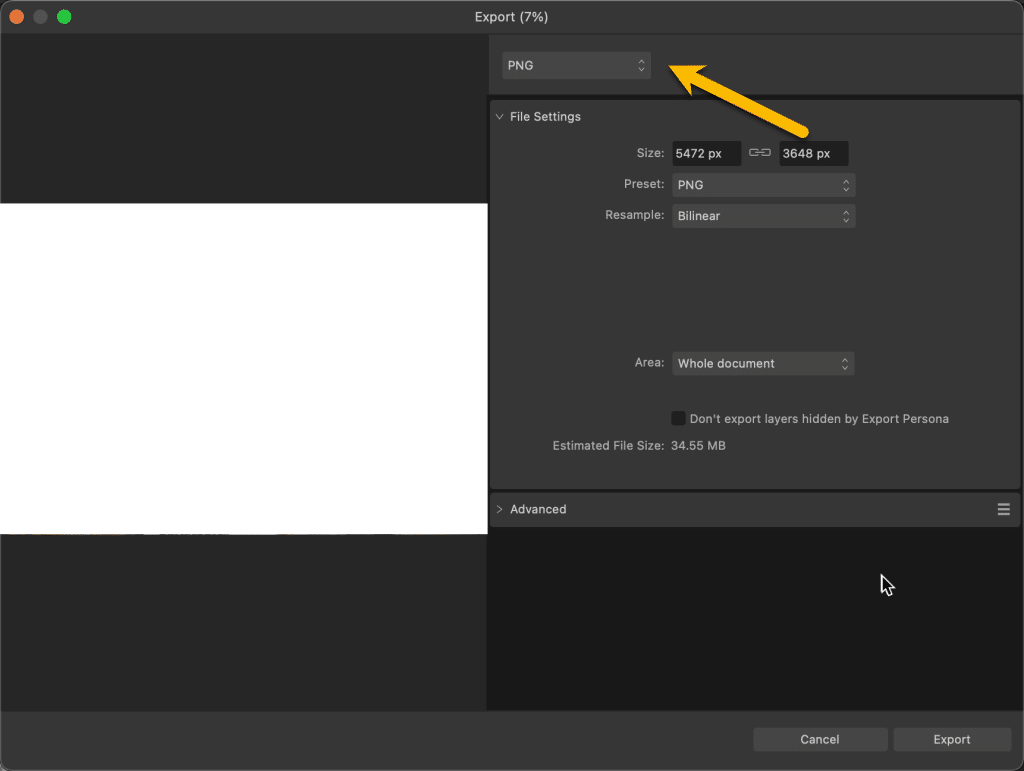Click the chain link icon between width and height

click(x=760, y=153)
